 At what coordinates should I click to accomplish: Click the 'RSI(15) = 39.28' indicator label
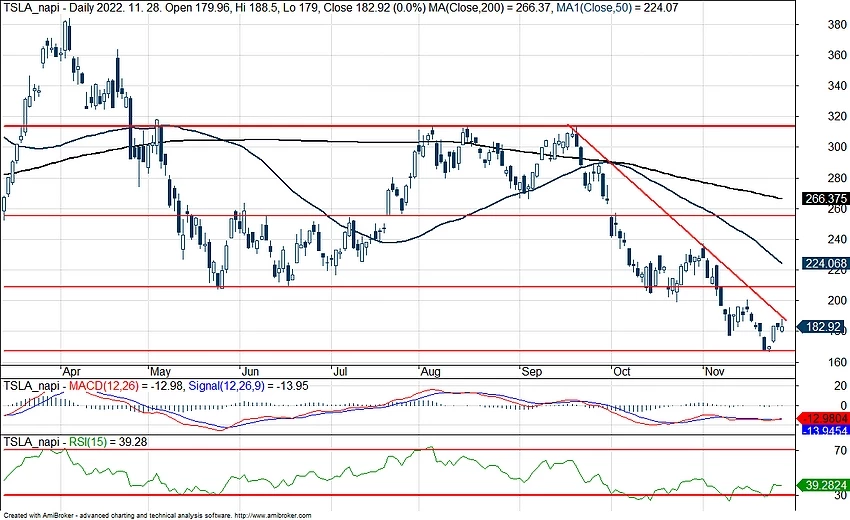coord(108,442)
